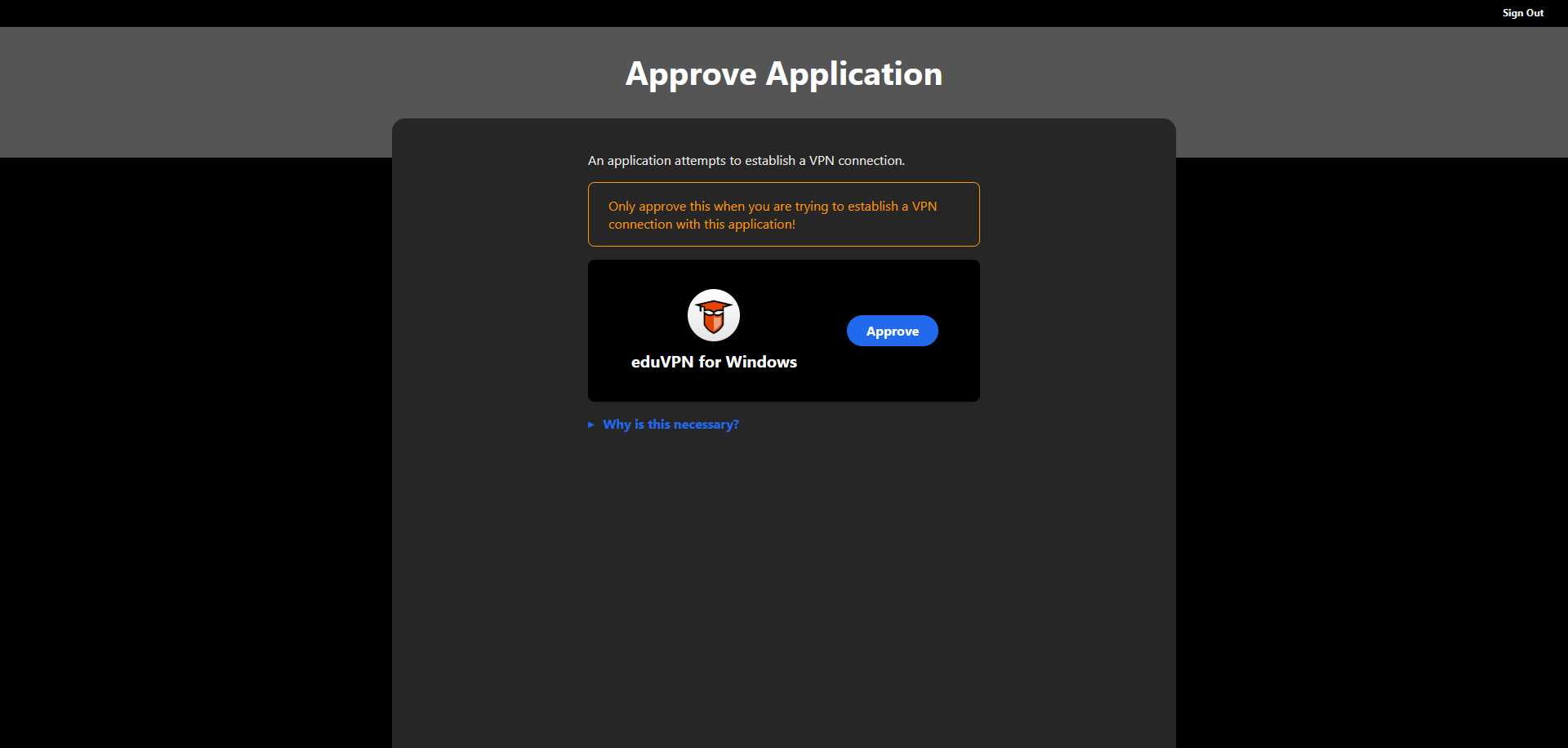
Task: Click warning line "connection with this application!"
Action: point(702,225)
